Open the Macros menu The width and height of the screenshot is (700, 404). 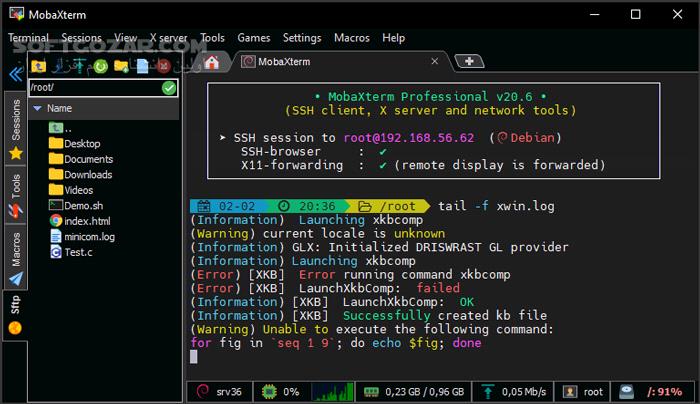click(x=352, y=38)
